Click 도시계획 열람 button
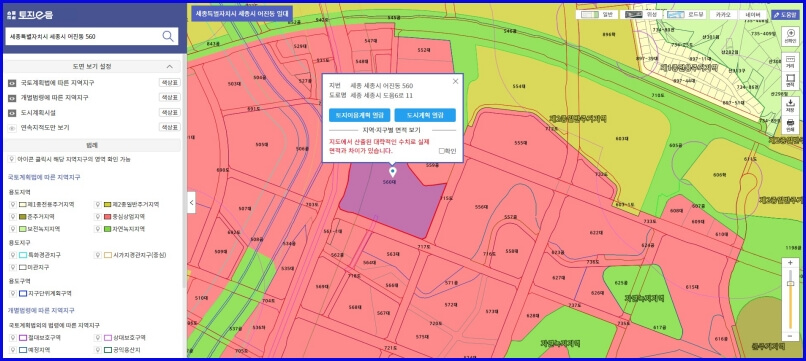This screenshot has width=806, height=361. coord(425,115)
